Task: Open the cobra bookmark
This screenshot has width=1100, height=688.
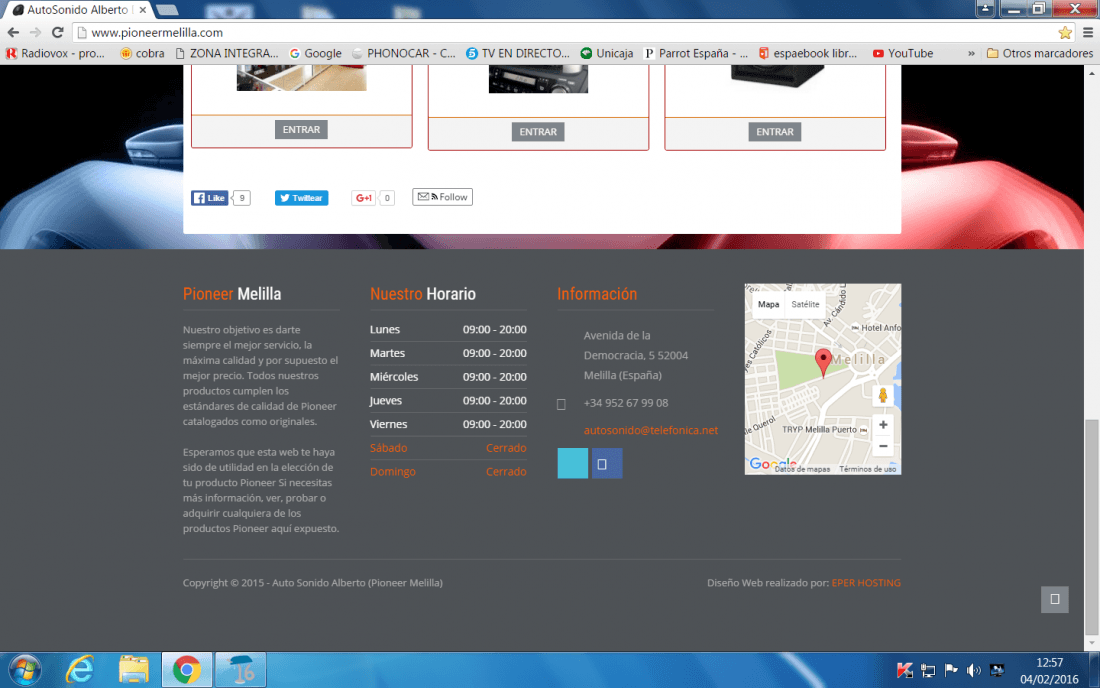Action: [x=142, y=53]
